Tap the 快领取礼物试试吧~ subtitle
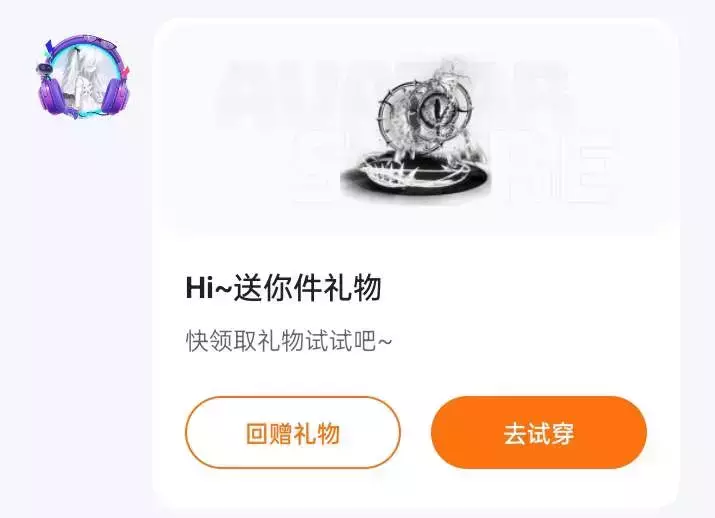Viewport: 715px width, 518px height. (x=289, y=341)
